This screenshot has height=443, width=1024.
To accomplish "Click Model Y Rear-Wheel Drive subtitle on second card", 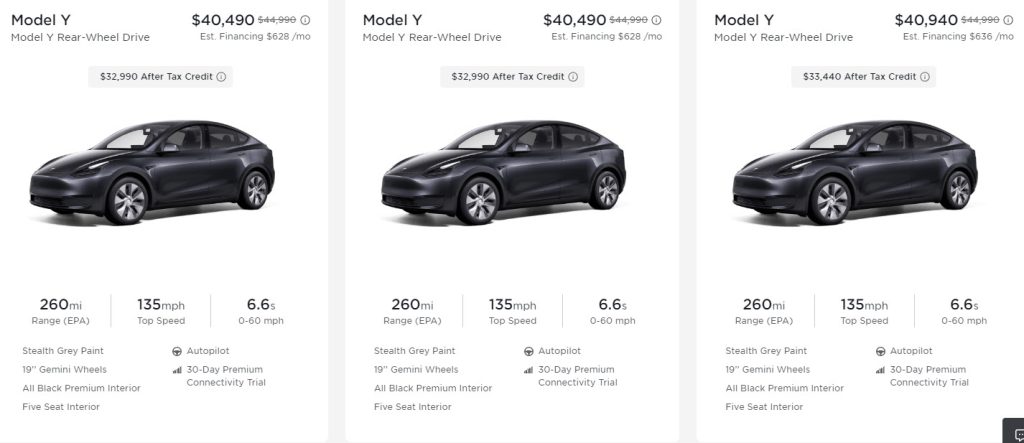I will [x=432, y=38].
